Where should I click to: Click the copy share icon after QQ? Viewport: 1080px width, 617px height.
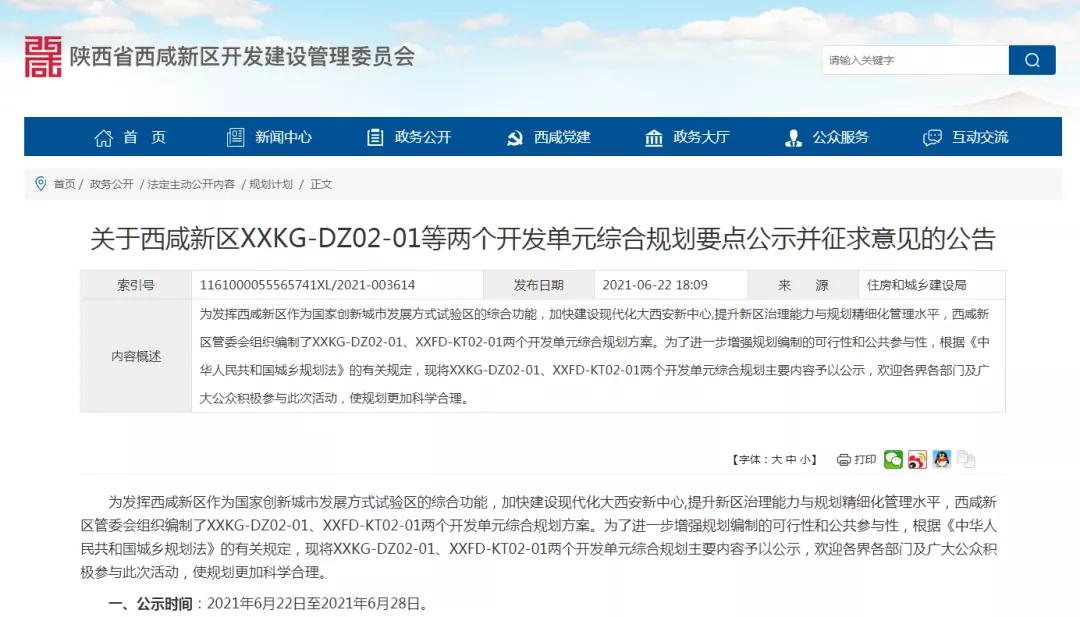(965, 459)
